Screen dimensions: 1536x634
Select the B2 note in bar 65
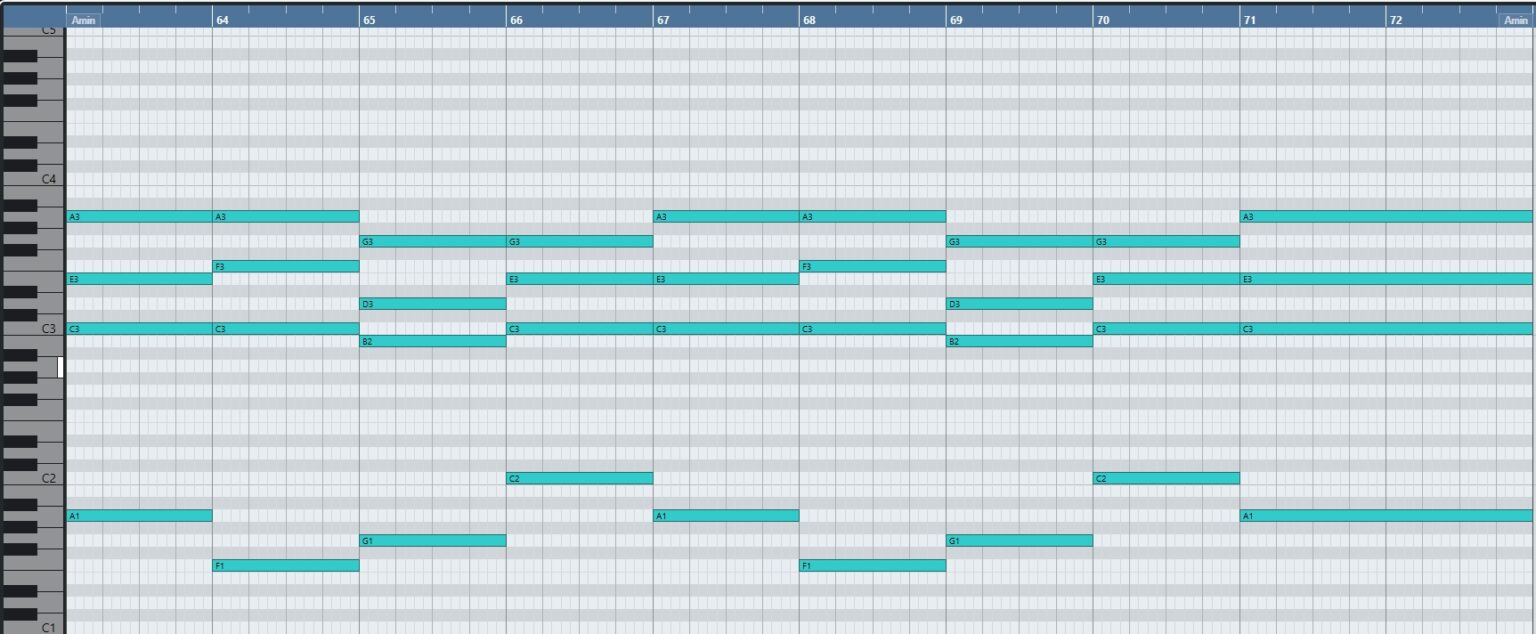tap(432, 341)
